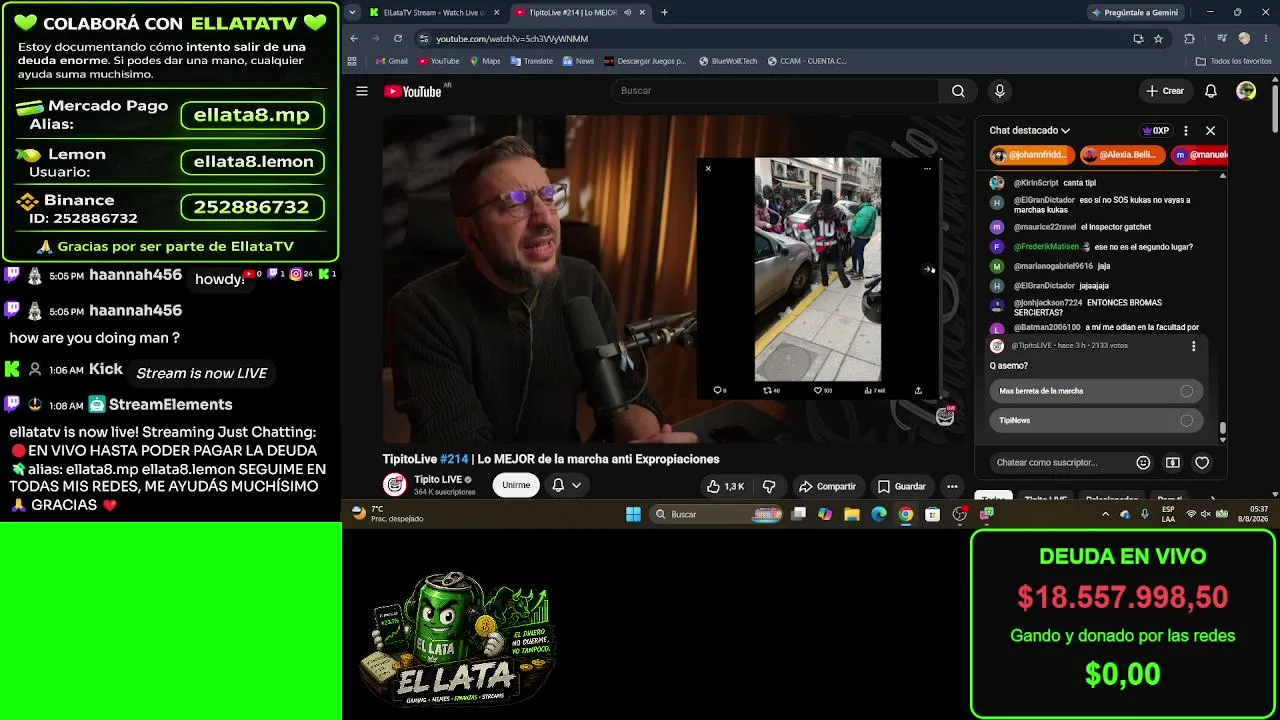Click the @Alexia.Belli pinned Super Chat chip
1280x720 pixels.
[1124, 155]
